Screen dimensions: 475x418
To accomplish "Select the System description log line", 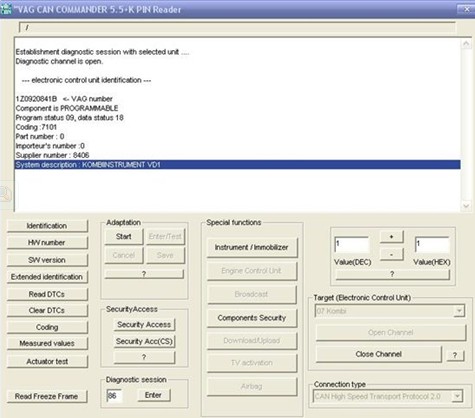I will (x=237, y=165).
